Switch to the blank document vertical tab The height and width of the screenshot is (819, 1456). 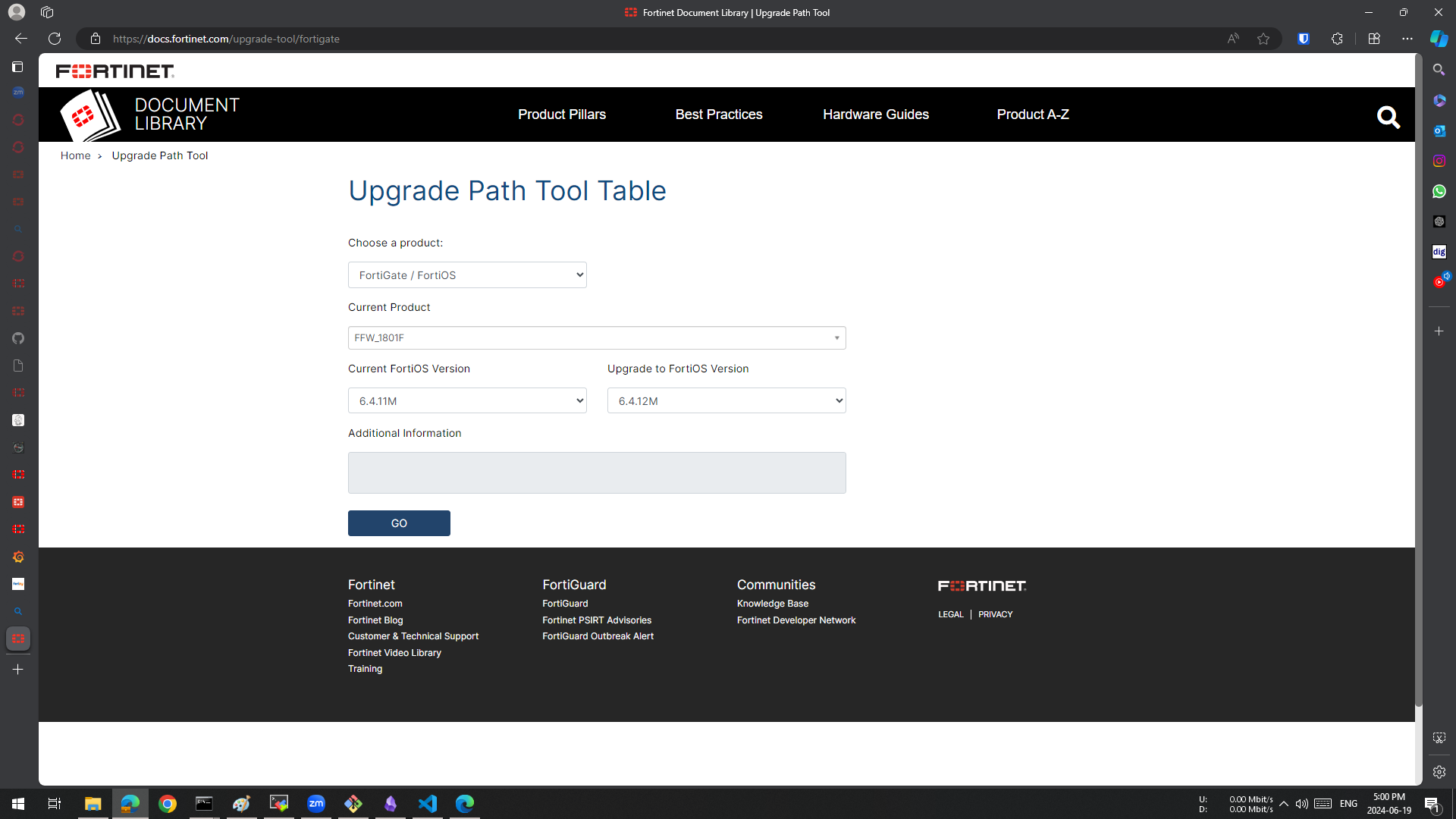click(x=18, y=366)
